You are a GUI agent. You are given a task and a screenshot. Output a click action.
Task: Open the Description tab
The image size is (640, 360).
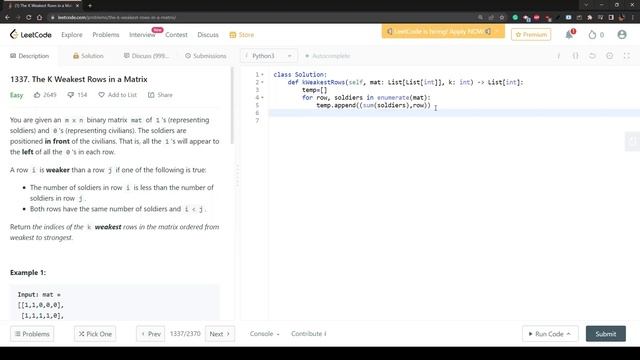click(x=29, y=56)
